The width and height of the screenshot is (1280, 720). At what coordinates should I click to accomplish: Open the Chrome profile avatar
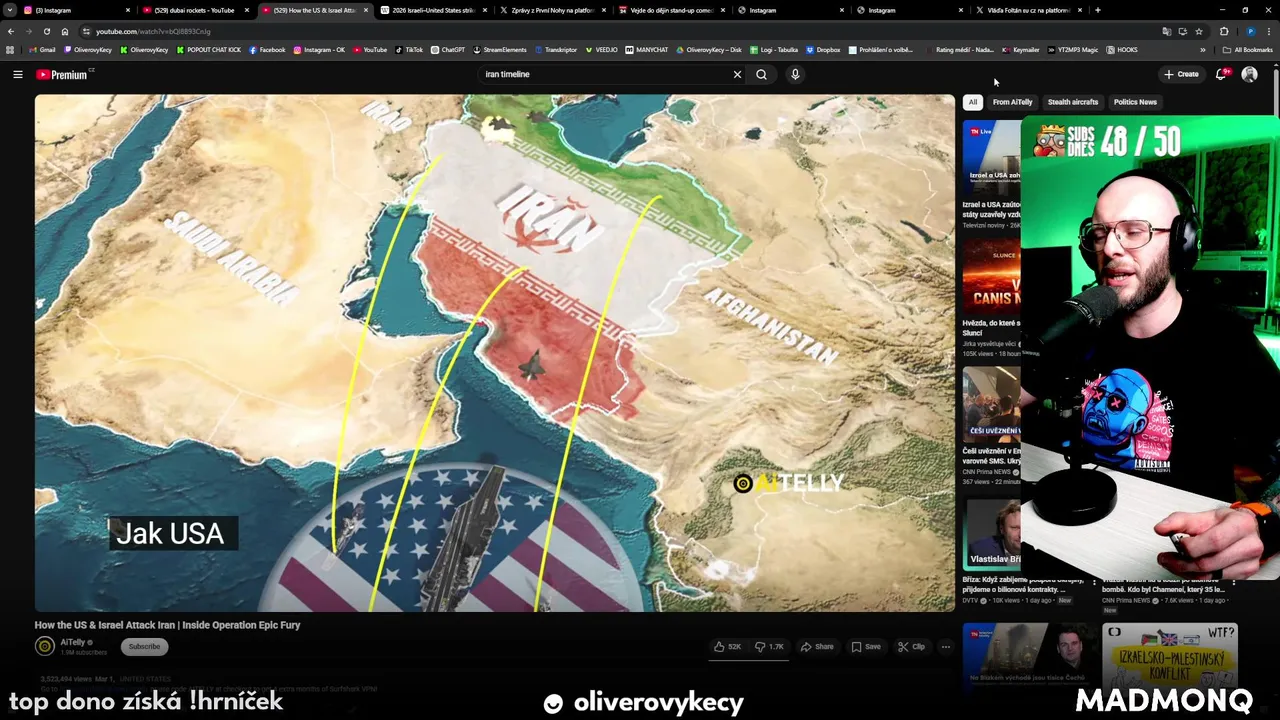pyautogui.click(x=1250, y=31)
